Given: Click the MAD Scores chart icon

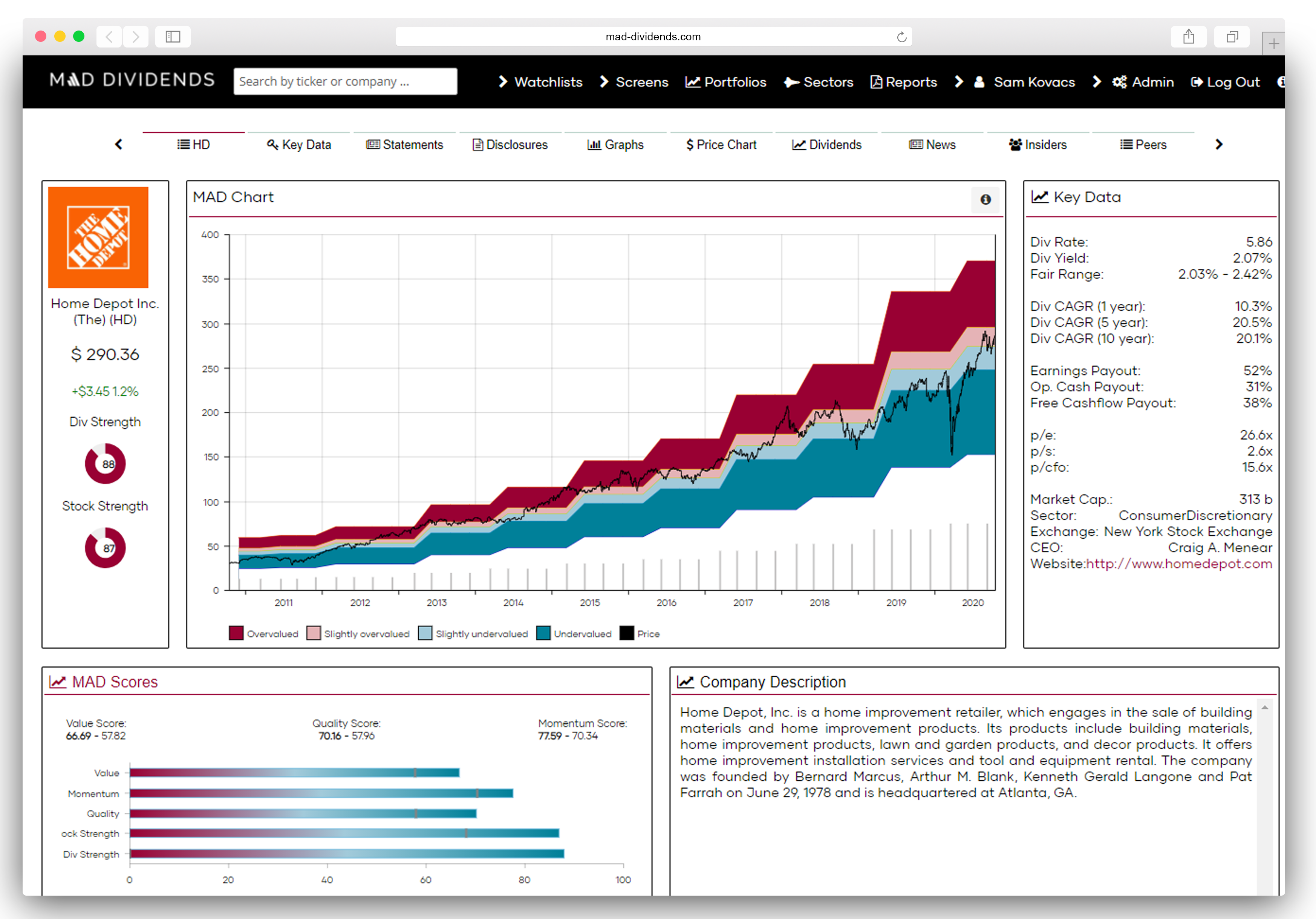Looking at the screenshot, I should (57, 682).
